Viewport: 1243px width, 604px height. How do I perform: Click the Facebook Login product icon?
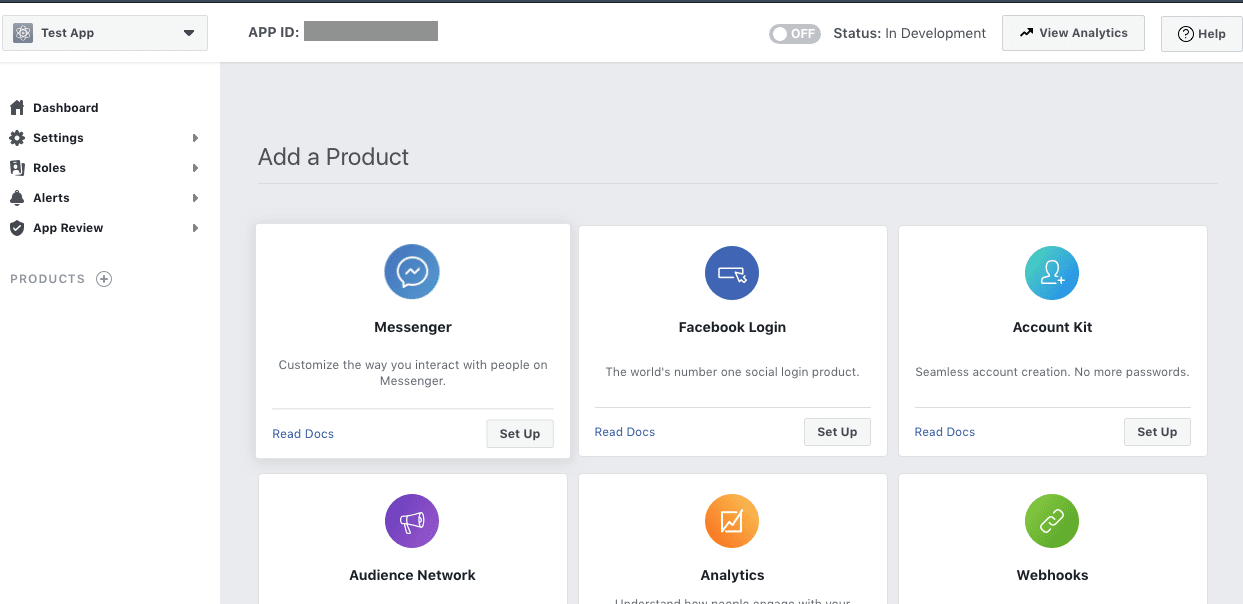[x=732, y=272]
